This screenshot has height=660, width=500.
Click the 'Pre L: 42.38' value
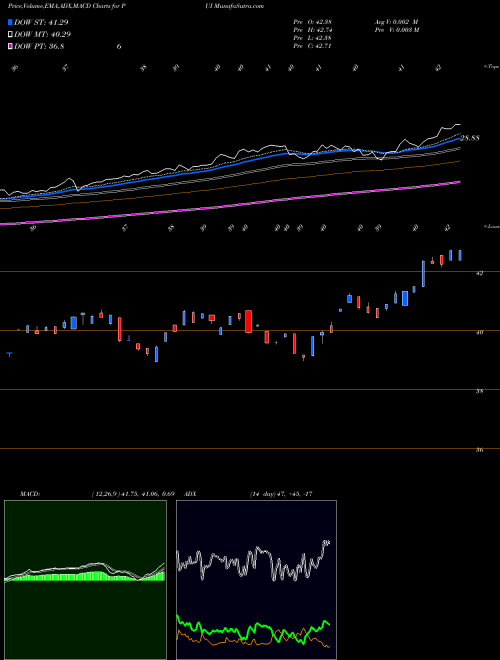coord(313,38)
